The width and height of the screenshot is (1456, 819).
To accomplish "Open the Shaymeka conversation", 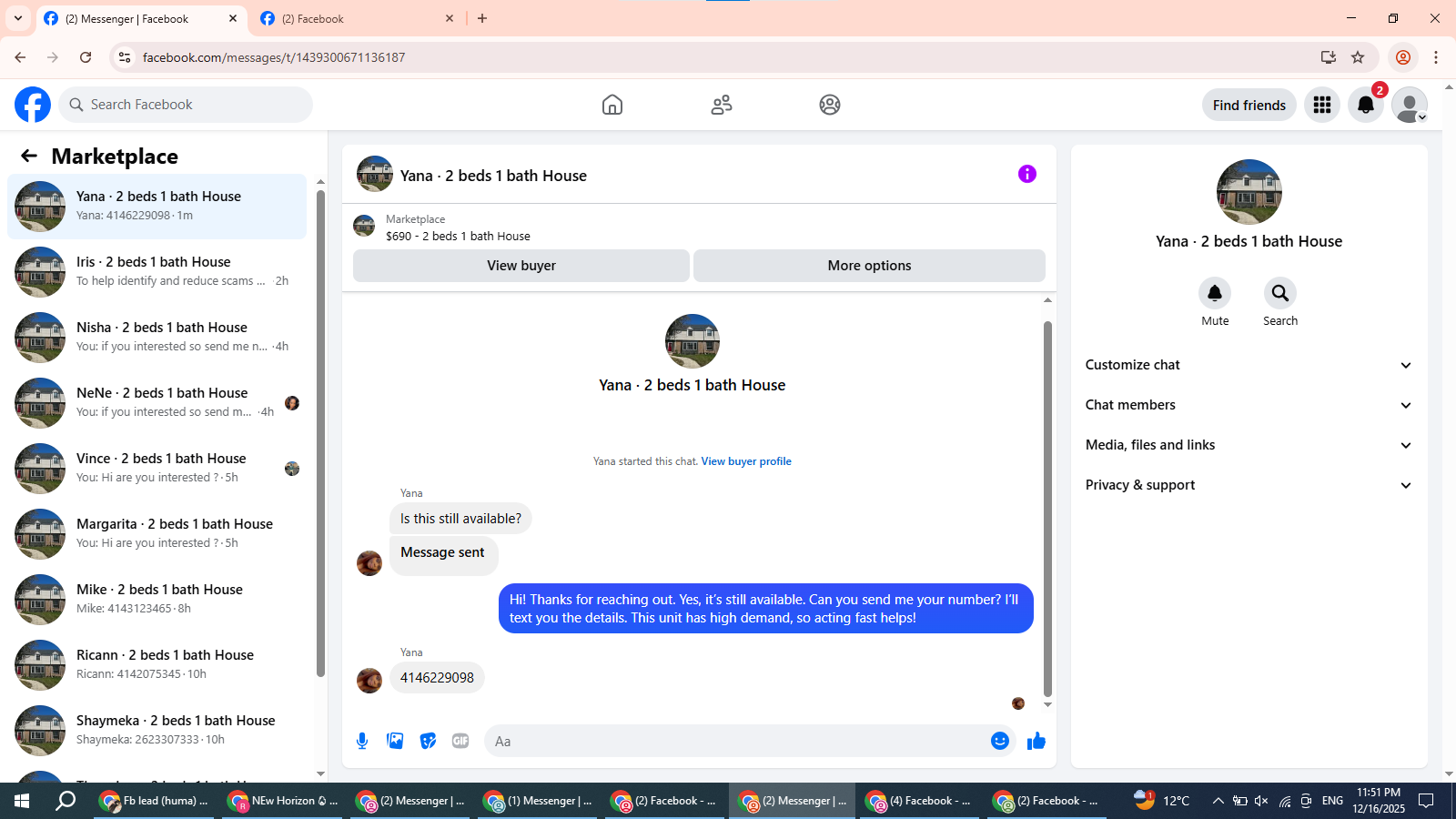I will click(157, 731).
